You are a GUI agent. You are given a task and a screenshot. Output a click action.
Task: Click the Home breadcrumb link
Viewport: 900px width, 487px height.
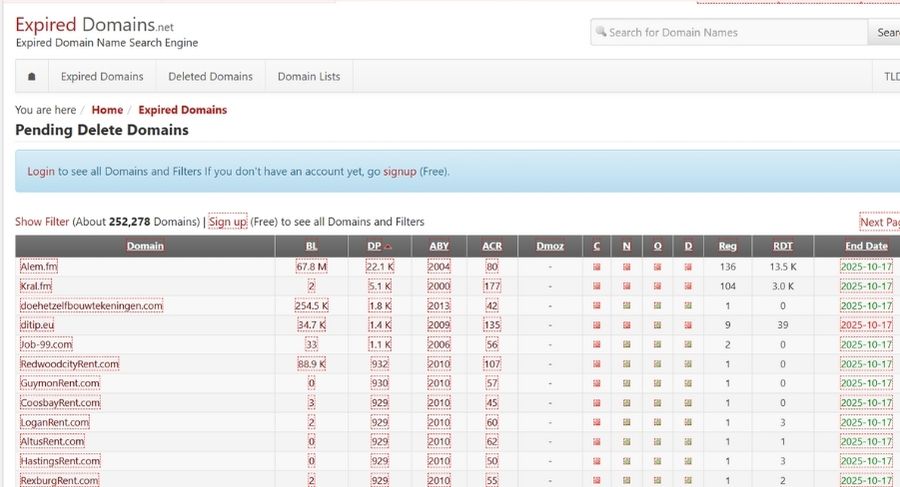(x=107, y=110)
